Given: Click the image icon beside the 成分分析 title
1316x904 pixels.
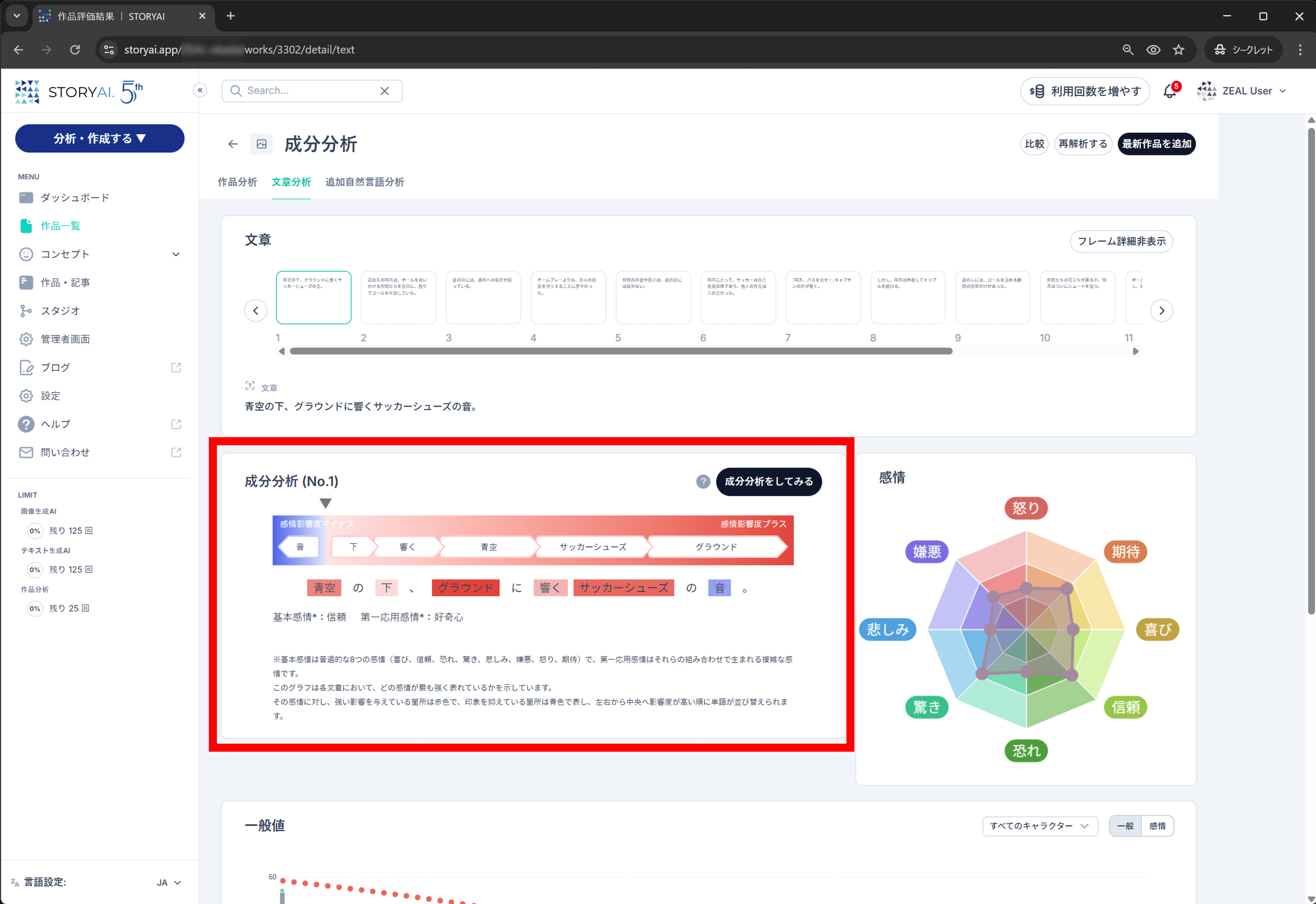Looking at the screenshot, I should point(261,144).
